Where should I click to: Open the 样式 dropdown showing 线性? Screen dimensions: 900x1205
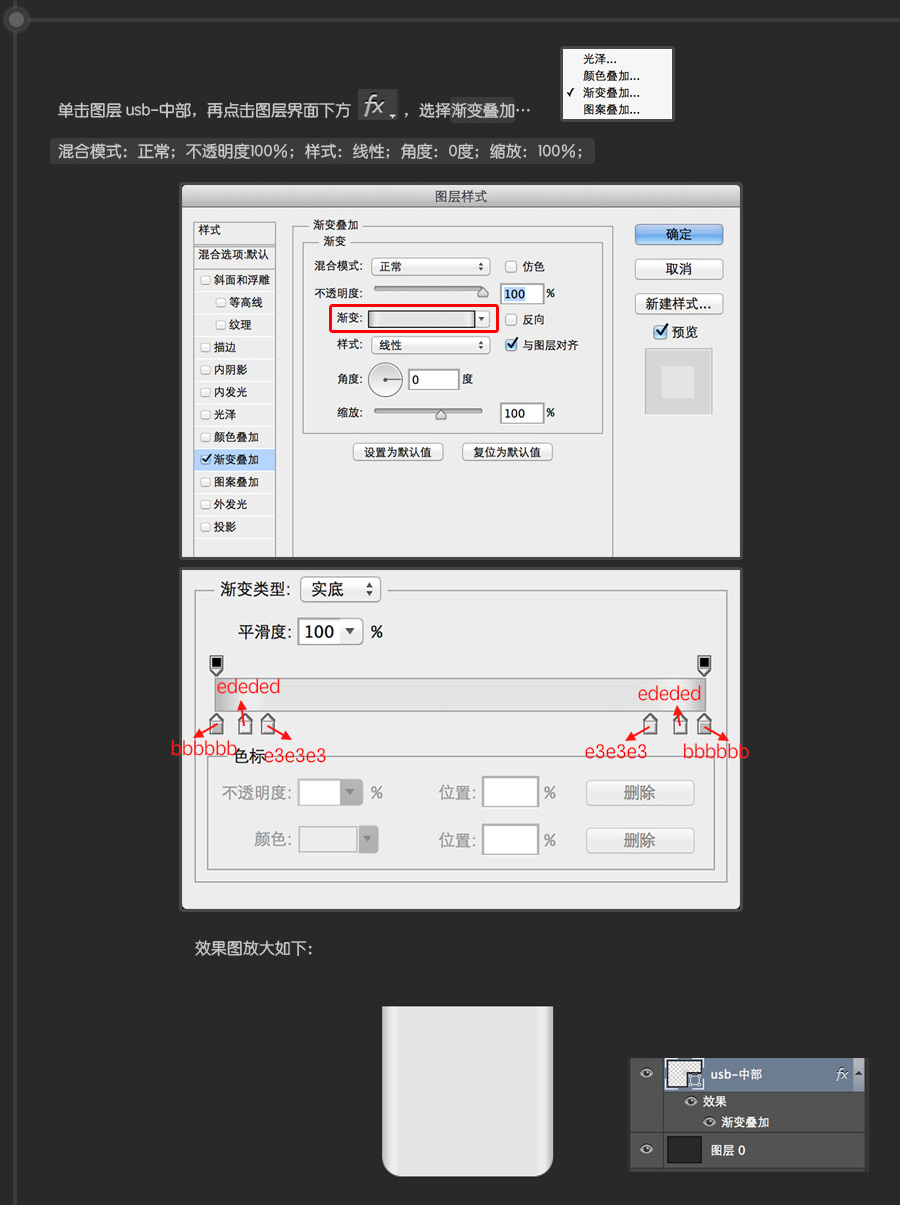430,345
